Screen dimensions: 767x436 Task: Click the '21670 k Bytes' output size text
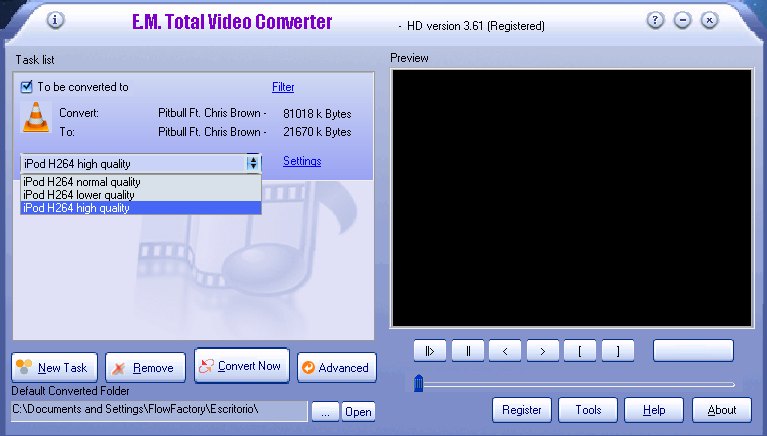coord(317,132)
